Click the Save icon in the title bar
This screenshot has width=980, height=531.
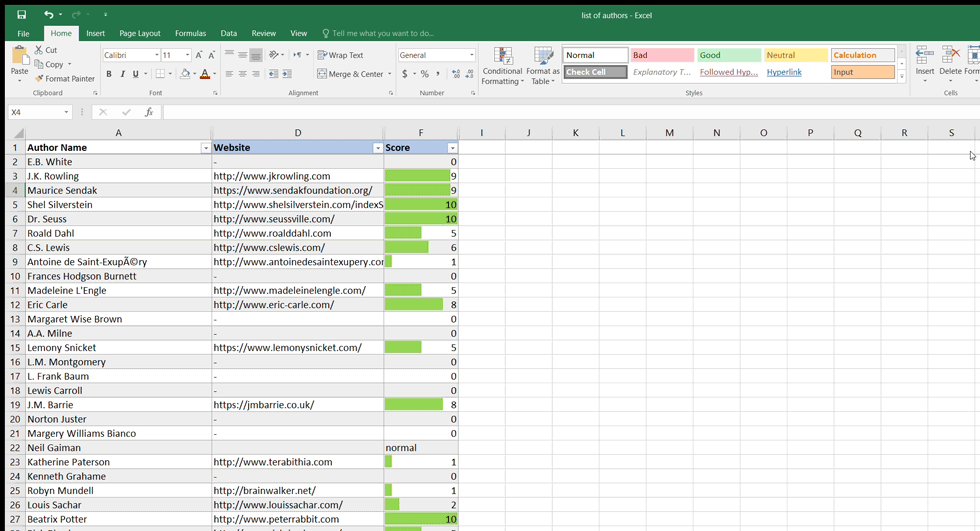(21, 14)
